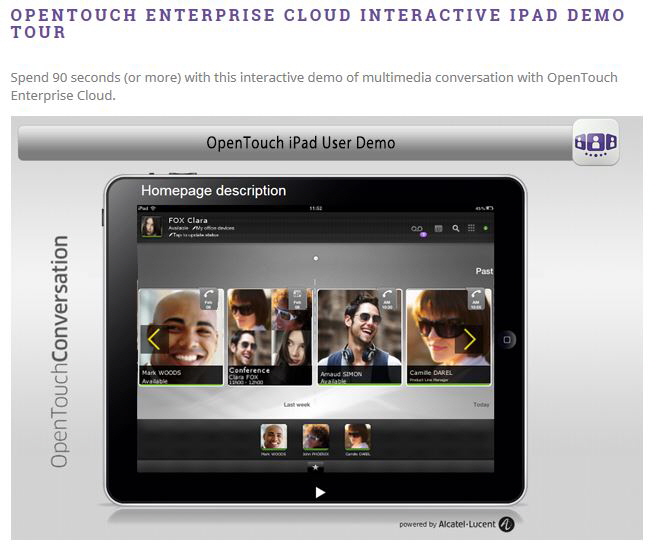Image resolution: width=656 pixels, height=549 pixels.
Task: Click the FOX Clara name
Action: coord(188,220)
